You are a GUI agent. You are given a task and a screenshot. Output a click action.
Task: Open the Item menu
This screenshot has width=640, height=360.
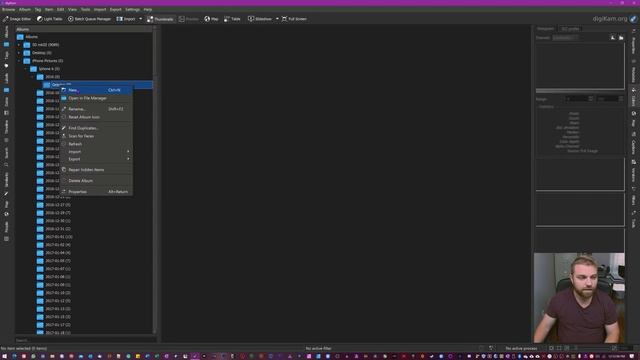49,9
